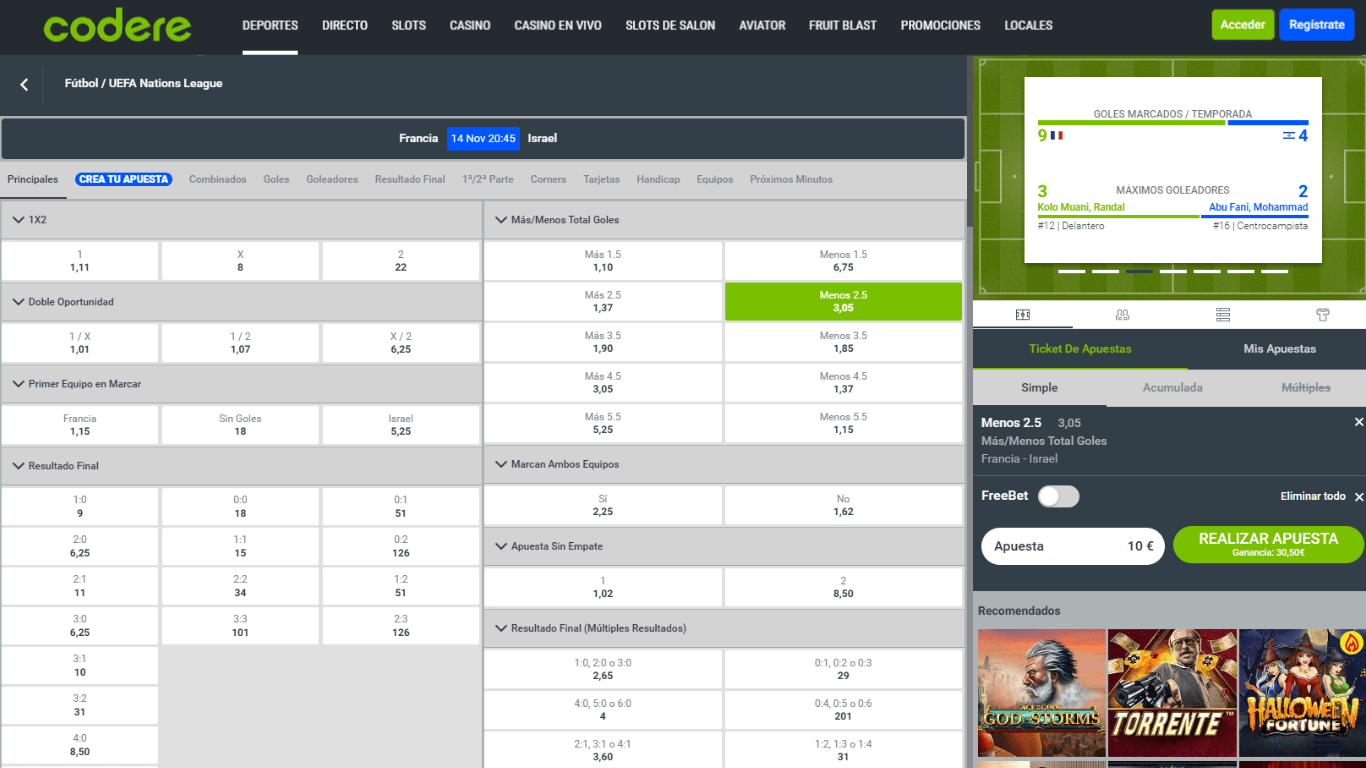Open the Torrente slot game thumbnail

[1172, 693]
